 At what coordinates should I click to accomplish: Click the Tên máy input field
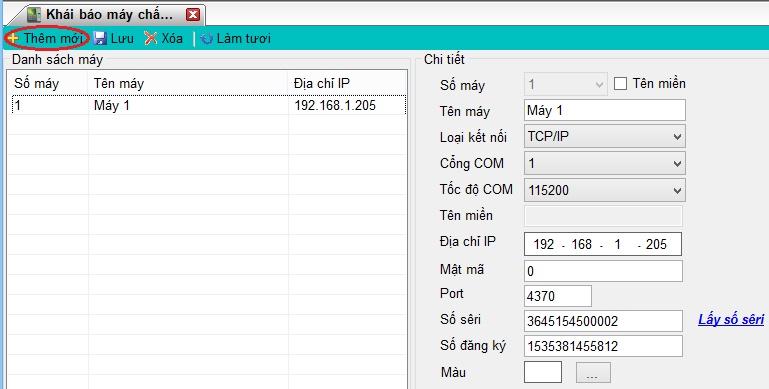[x=604, y=110]
